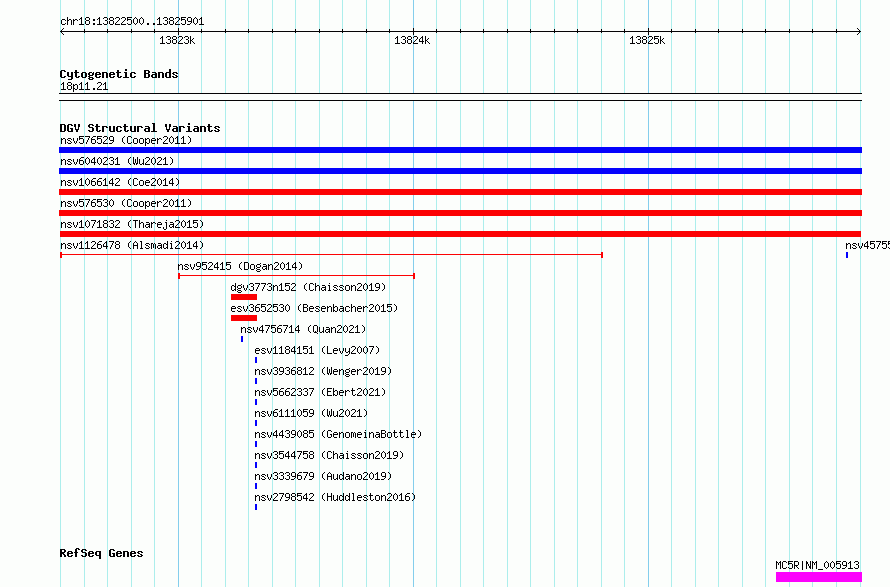The width and height of the screenshot is (890, 587).
Task: Open the MC5R NM_005913 magenta gene bar
Action: [818, 577]
